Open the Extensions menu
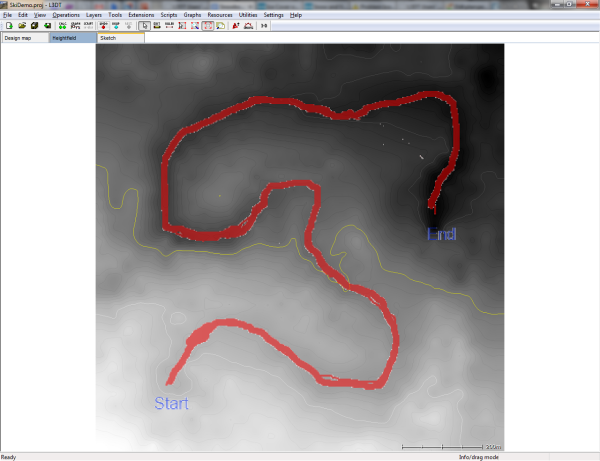The height and width of the screenshot is (461, 600). tap(141, 16)
